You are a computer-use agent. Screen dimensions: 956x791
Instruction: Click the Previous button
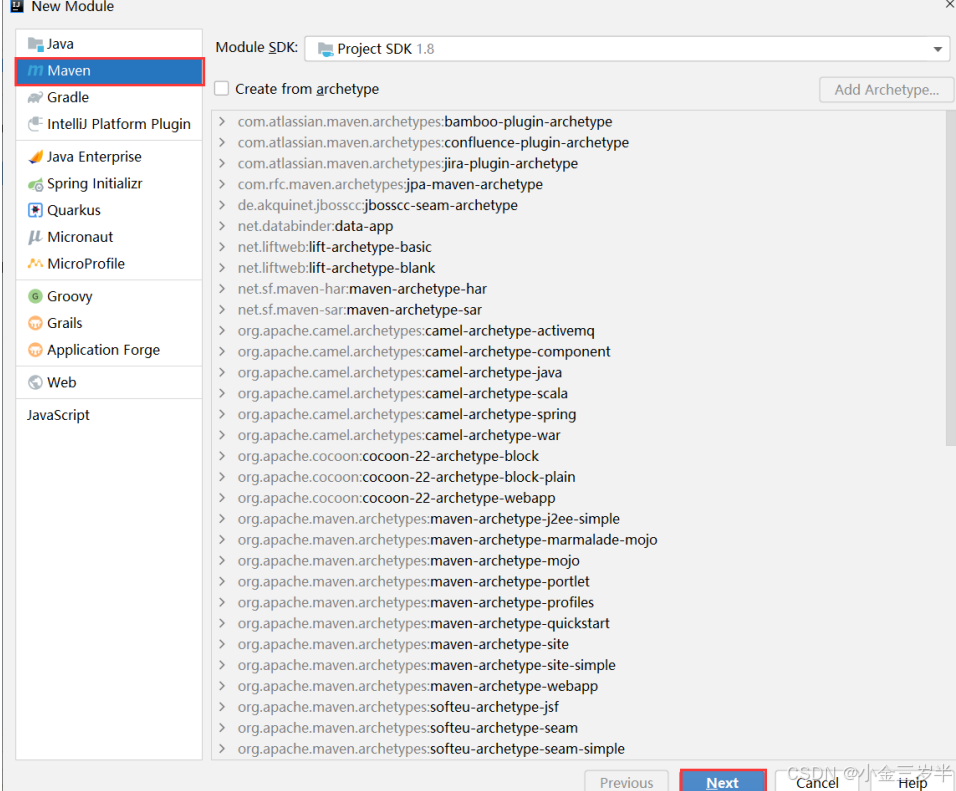[626, 781]
